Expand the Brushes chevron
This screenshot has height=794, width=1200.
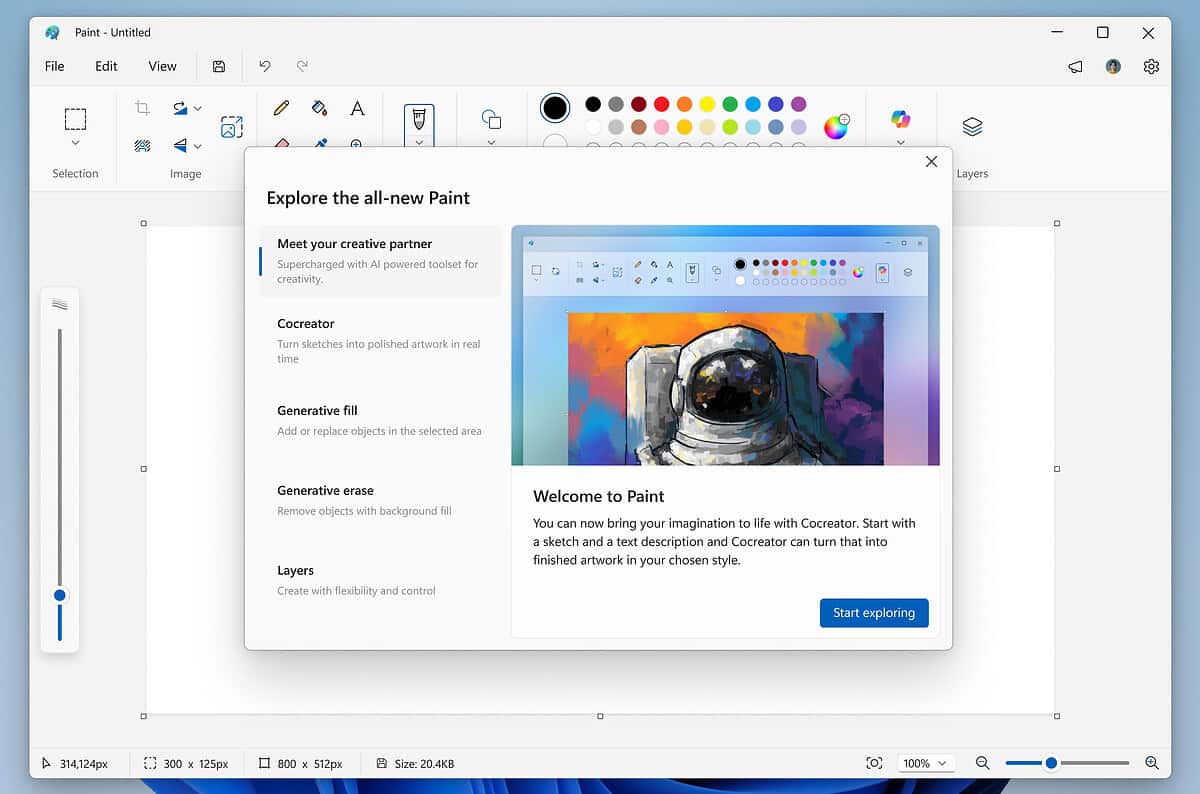pyautogui.click(x=419, y=143)
